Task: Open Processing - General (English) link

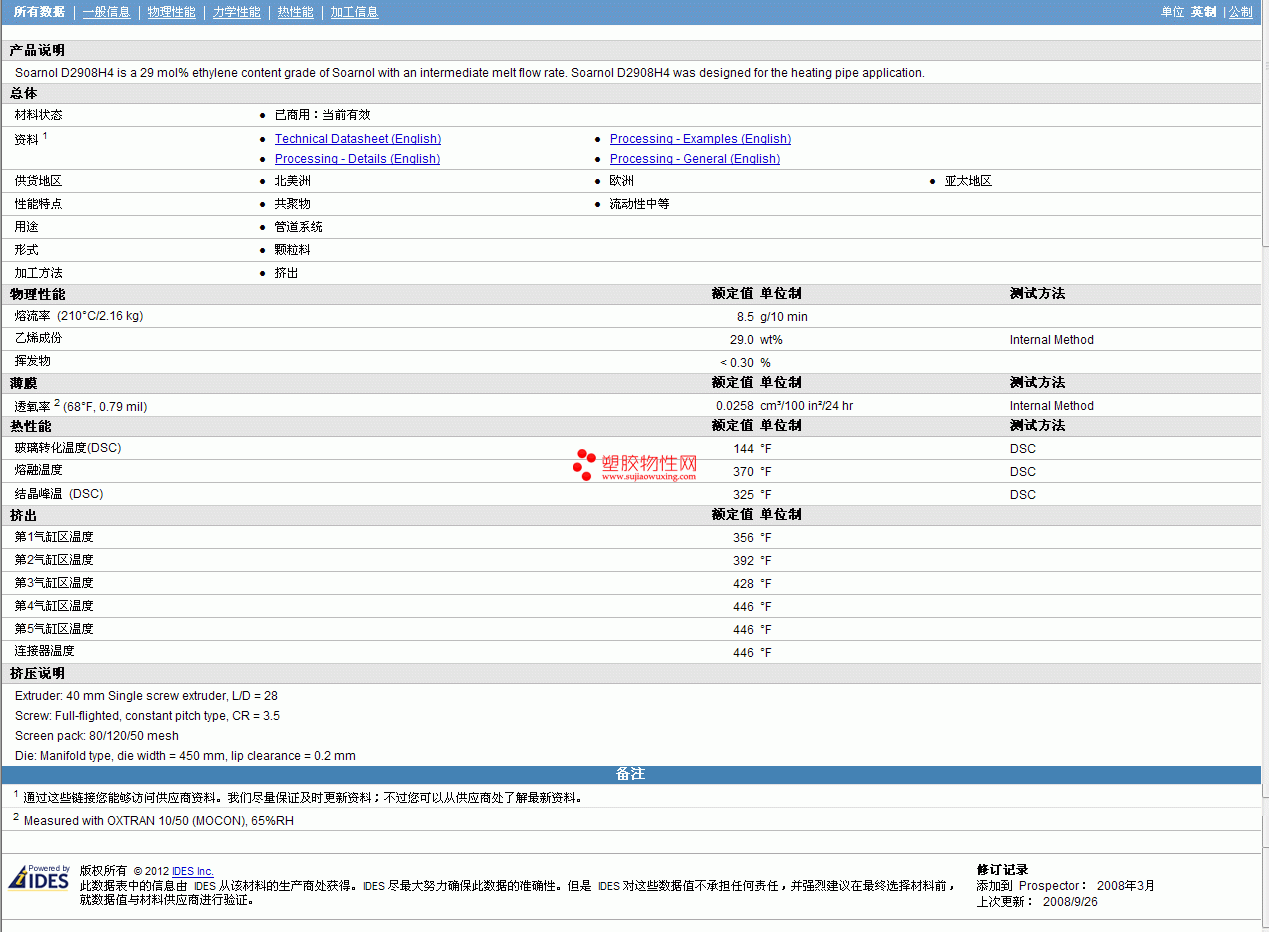Action: [695, 159]
